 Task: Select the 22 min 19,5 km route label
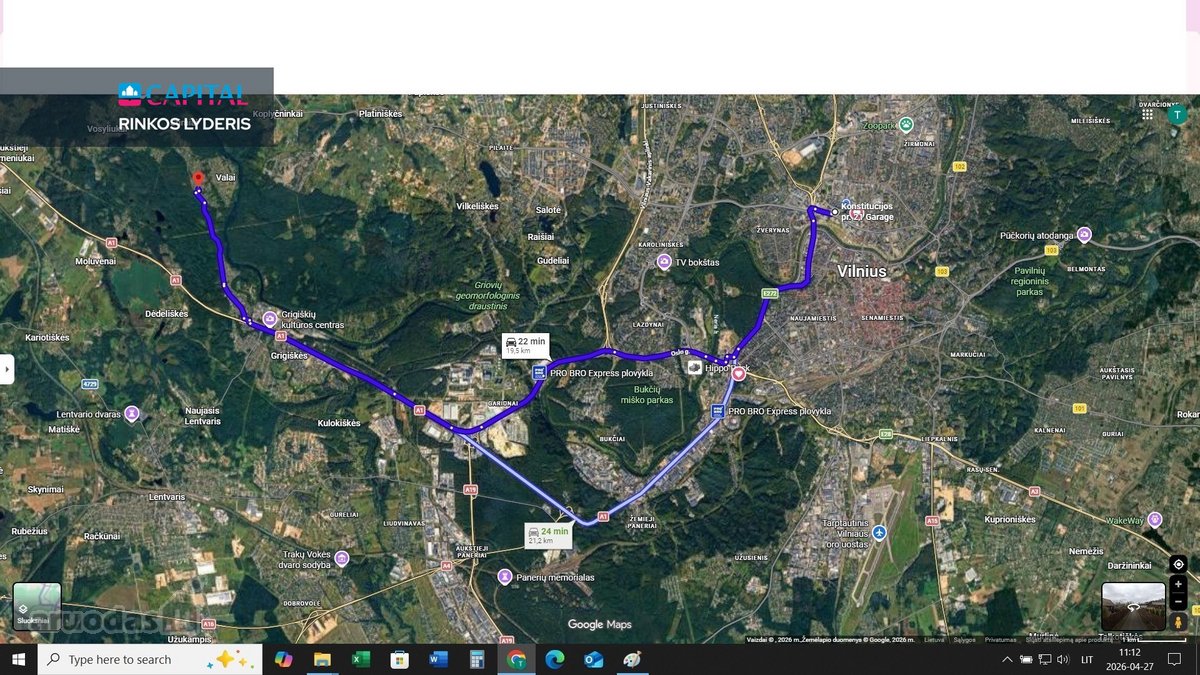[525, 346]
